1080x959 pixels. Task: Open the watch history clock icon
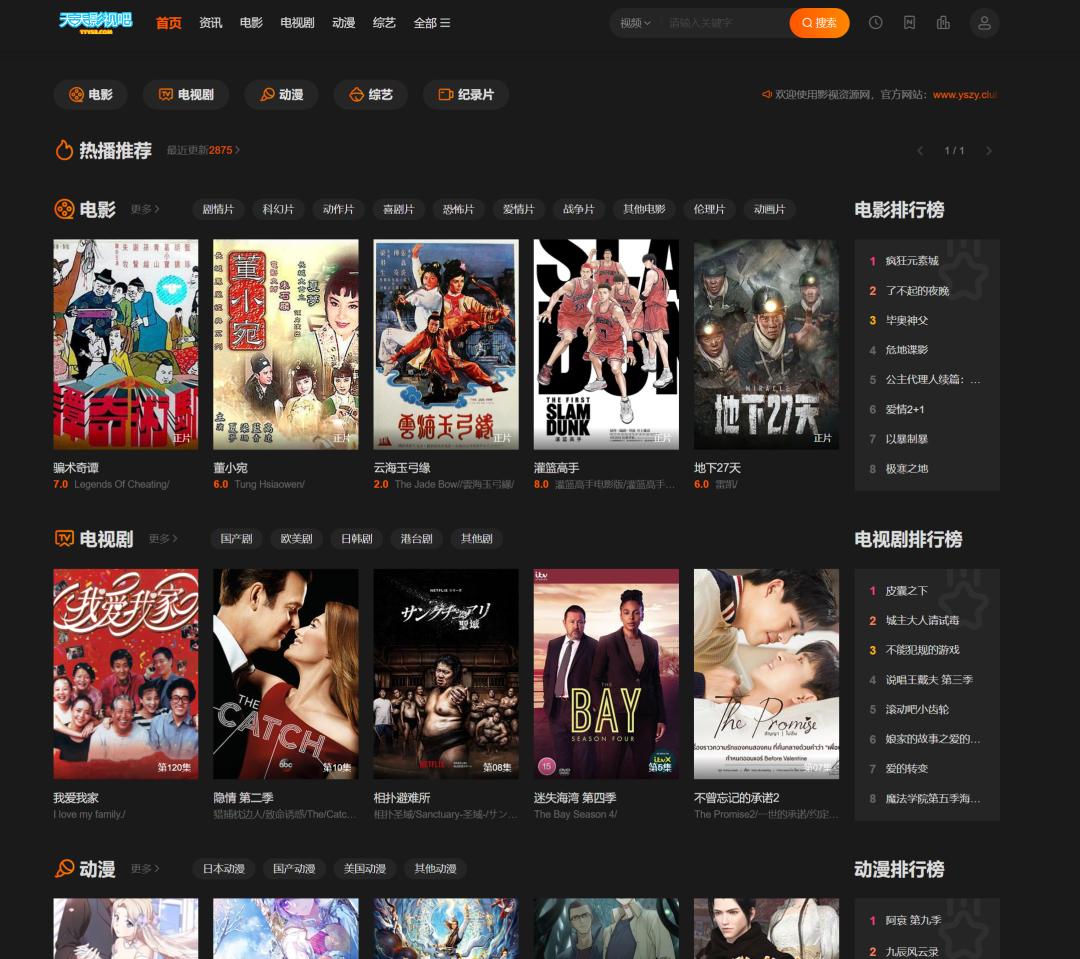(875, 23)
